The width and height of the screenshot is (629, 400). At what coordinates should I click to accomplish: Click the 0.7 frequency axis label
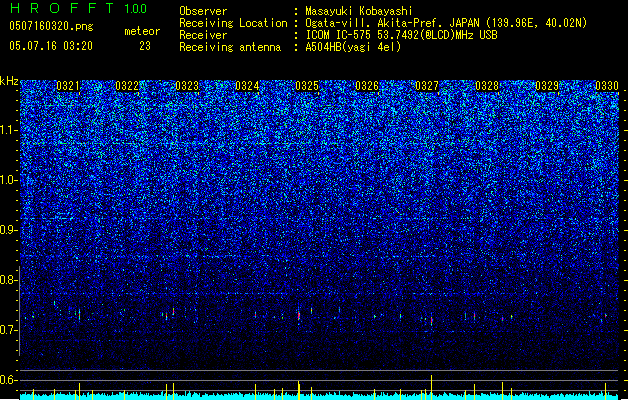click(x=9, y=330)
